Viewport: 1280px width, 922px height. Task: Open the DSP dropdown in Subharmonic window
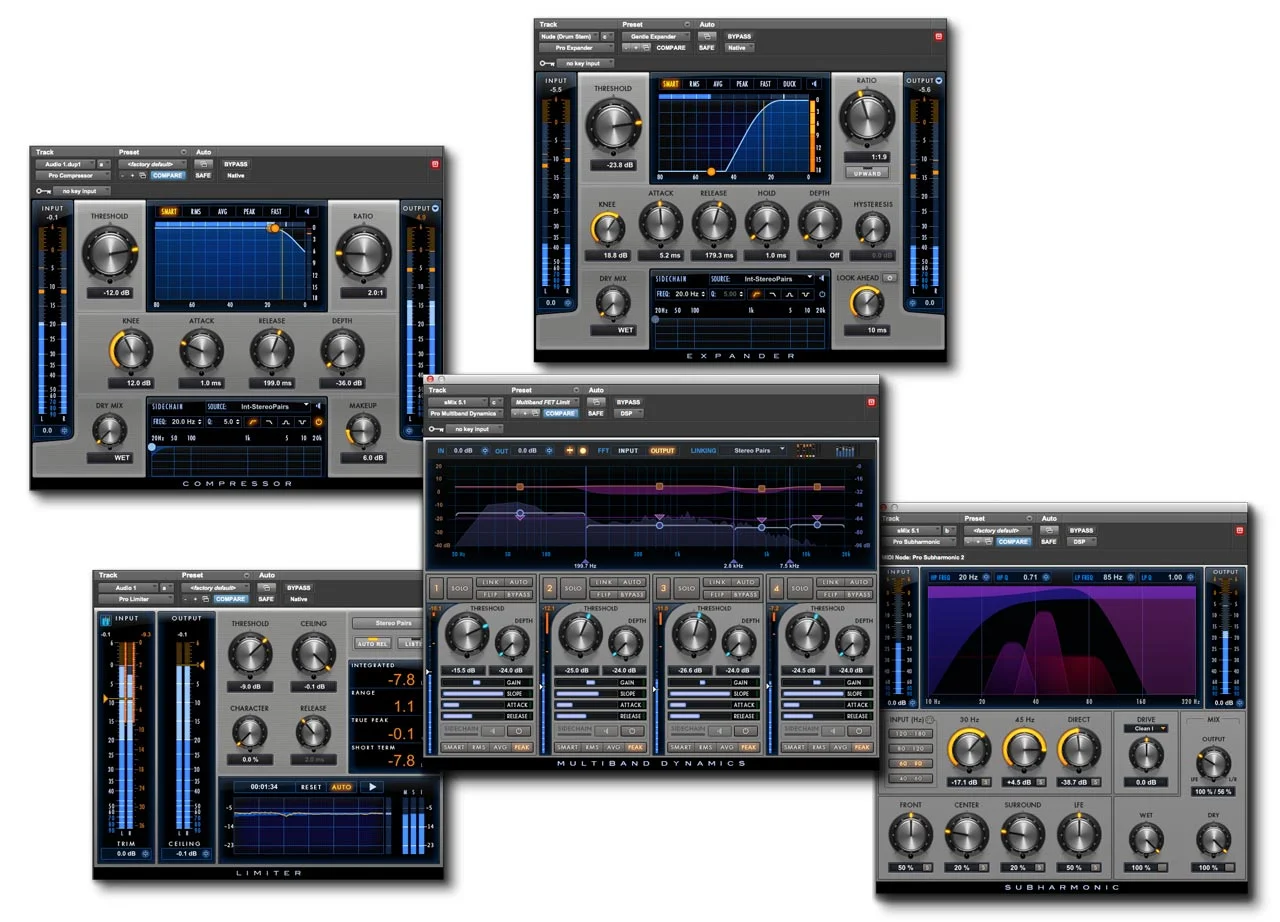(x=1081, y=541)
